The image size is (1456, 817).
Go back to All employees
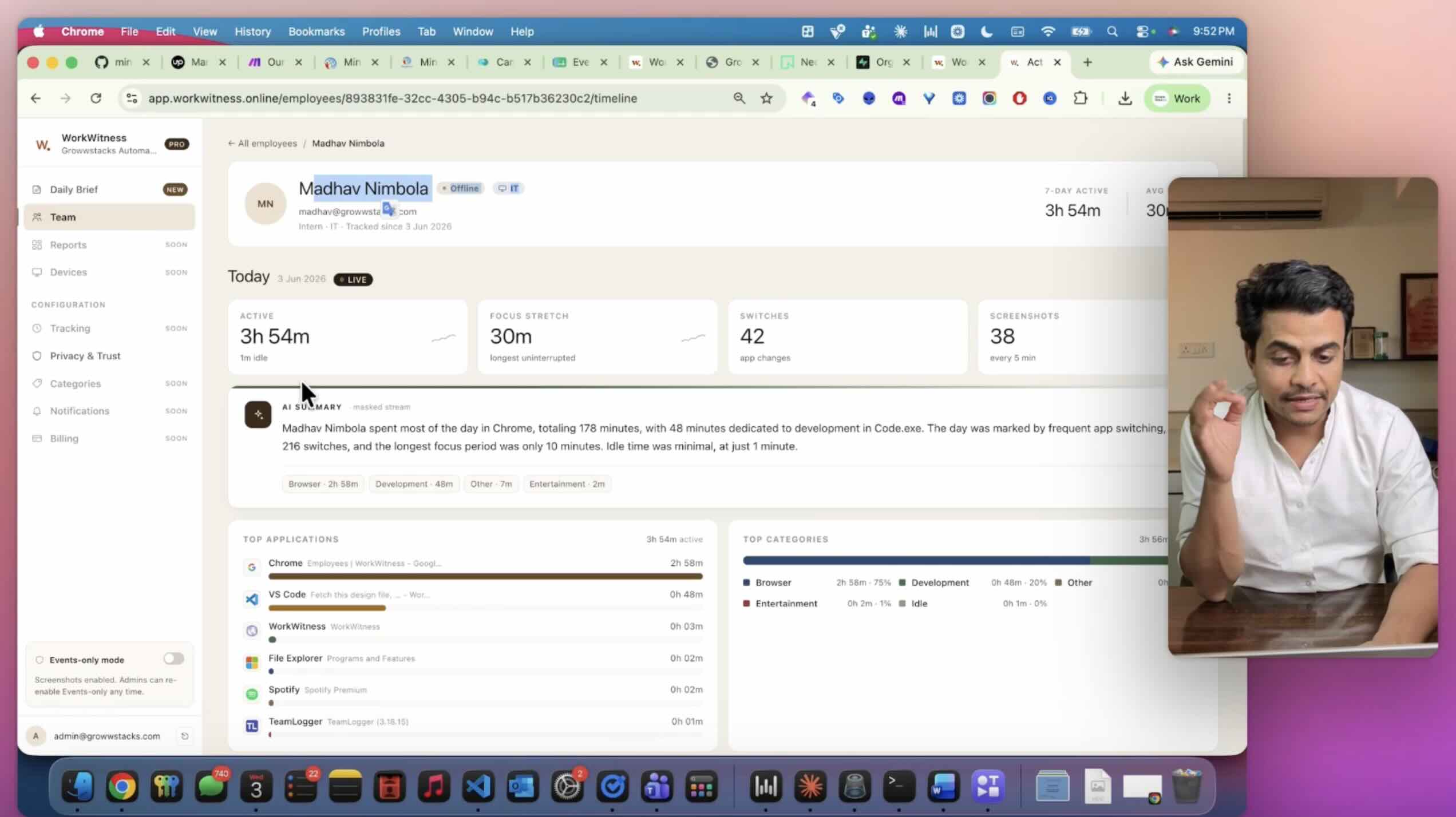click(x=262, y=143)
